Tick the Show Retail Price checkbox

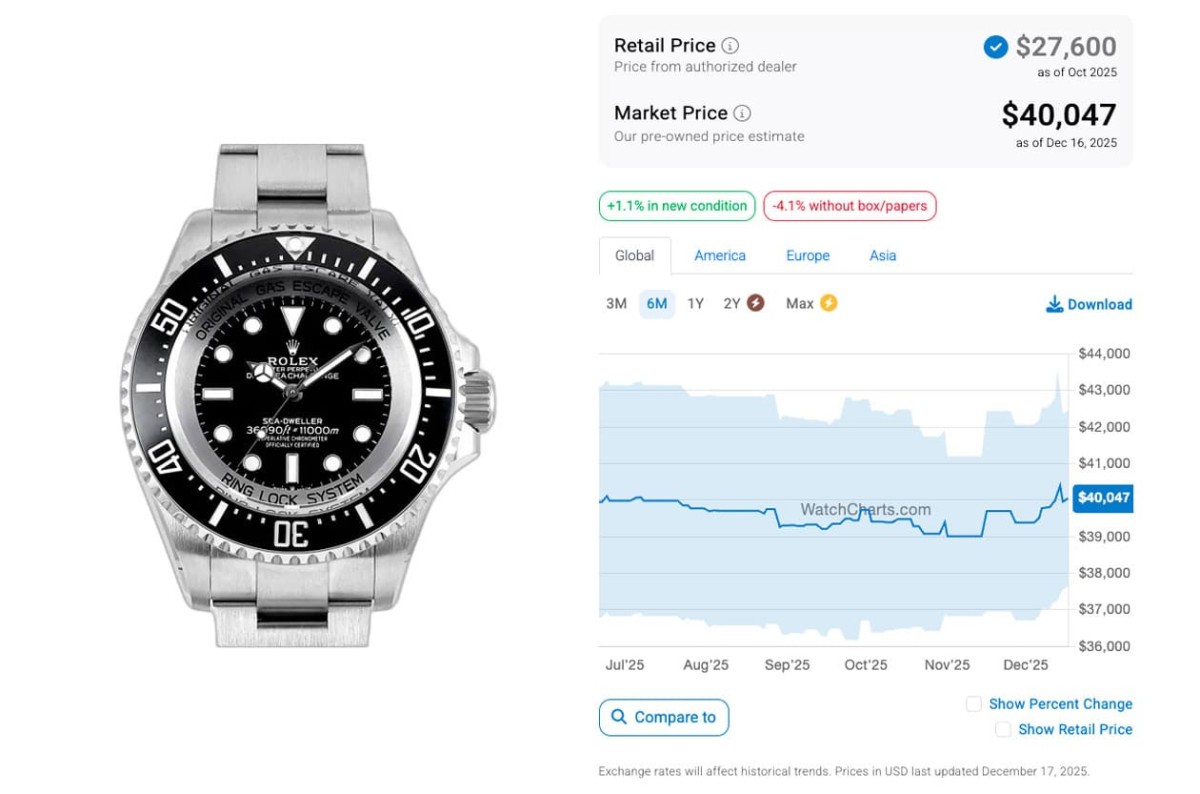pos(1002,730)
